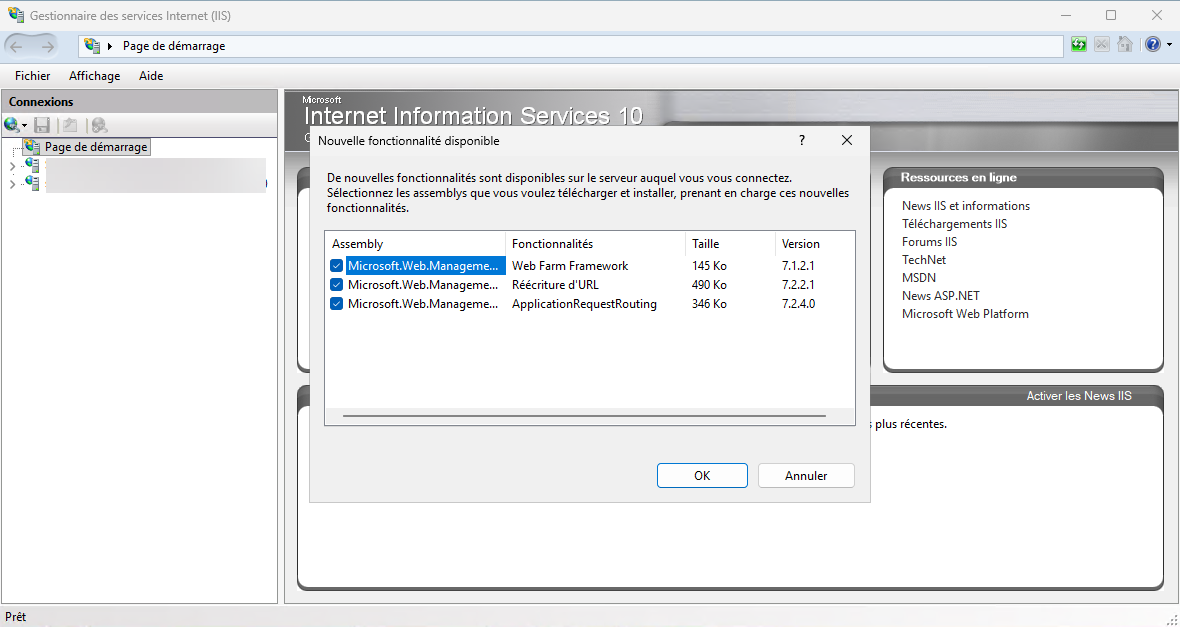Screen dimensions: 1180x627
Task: Click the horizontal scrollbar in assembly list
Action: click(x=584, y=415)
